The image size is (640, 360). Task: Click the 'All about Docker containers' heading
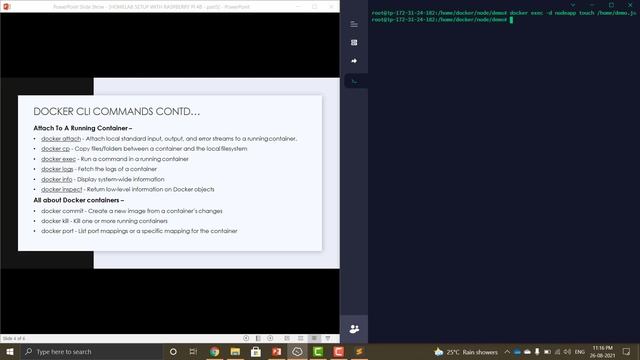[x=78, y=200]
